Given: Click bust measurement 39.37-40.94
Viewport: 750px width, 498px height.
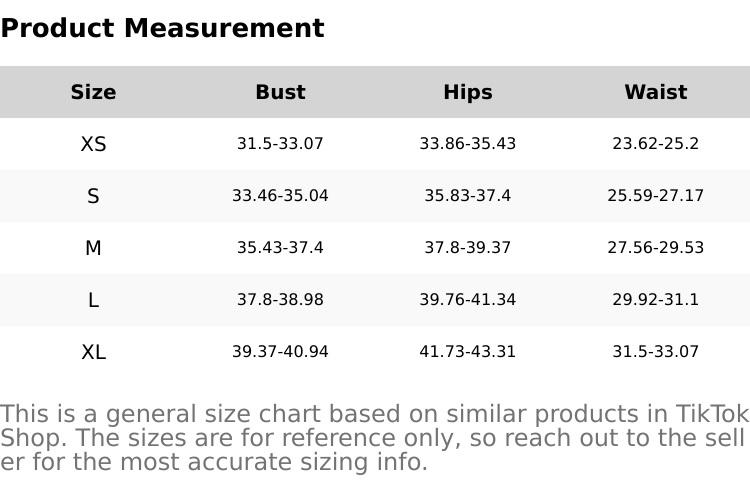Looking at the screenshot, I should click(x=280, y=352).
